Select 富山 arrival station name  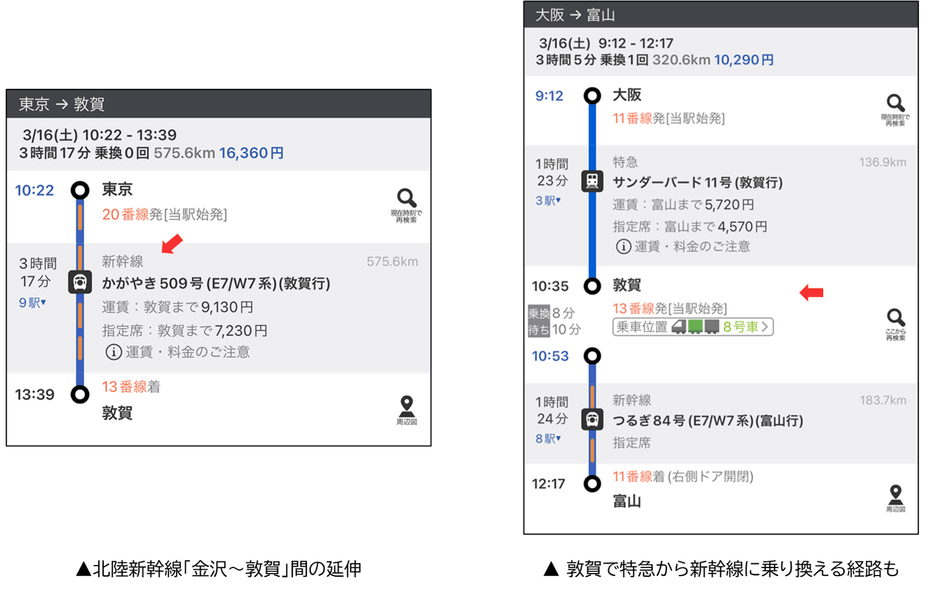coord(627,501)
